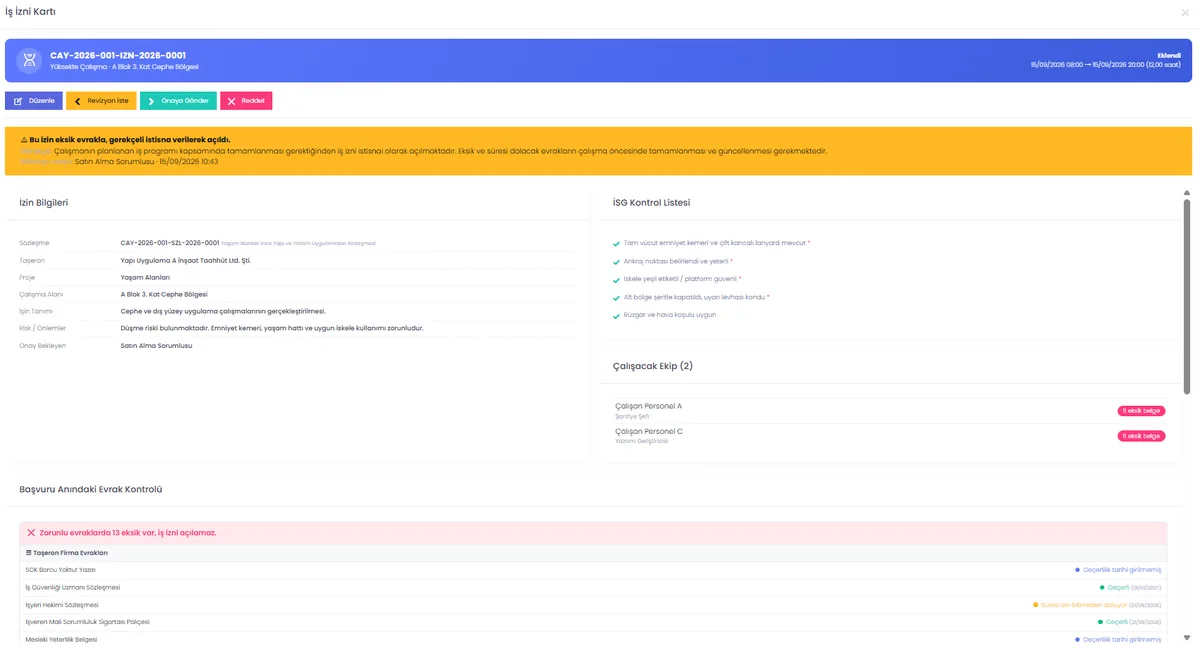The image size is (1200, 648).
Task: Request a revision with Revizyon İste
Action: click(x=101, y=101)
